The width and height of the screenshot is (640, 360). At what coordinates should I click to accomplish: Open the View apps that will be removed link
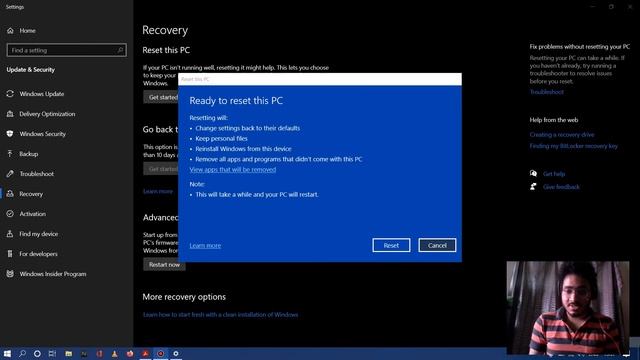click(233, 169)
